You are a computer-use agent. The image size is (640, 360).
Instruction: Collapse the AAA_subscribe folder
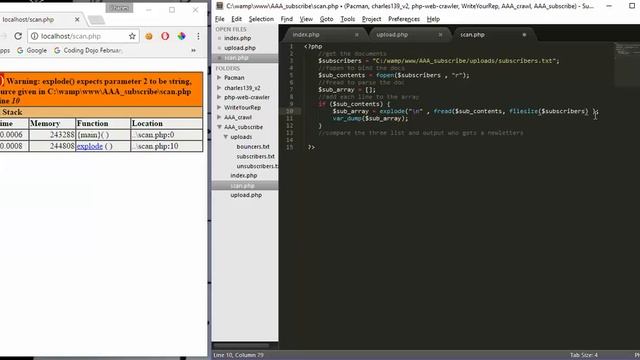pos(219,127)
